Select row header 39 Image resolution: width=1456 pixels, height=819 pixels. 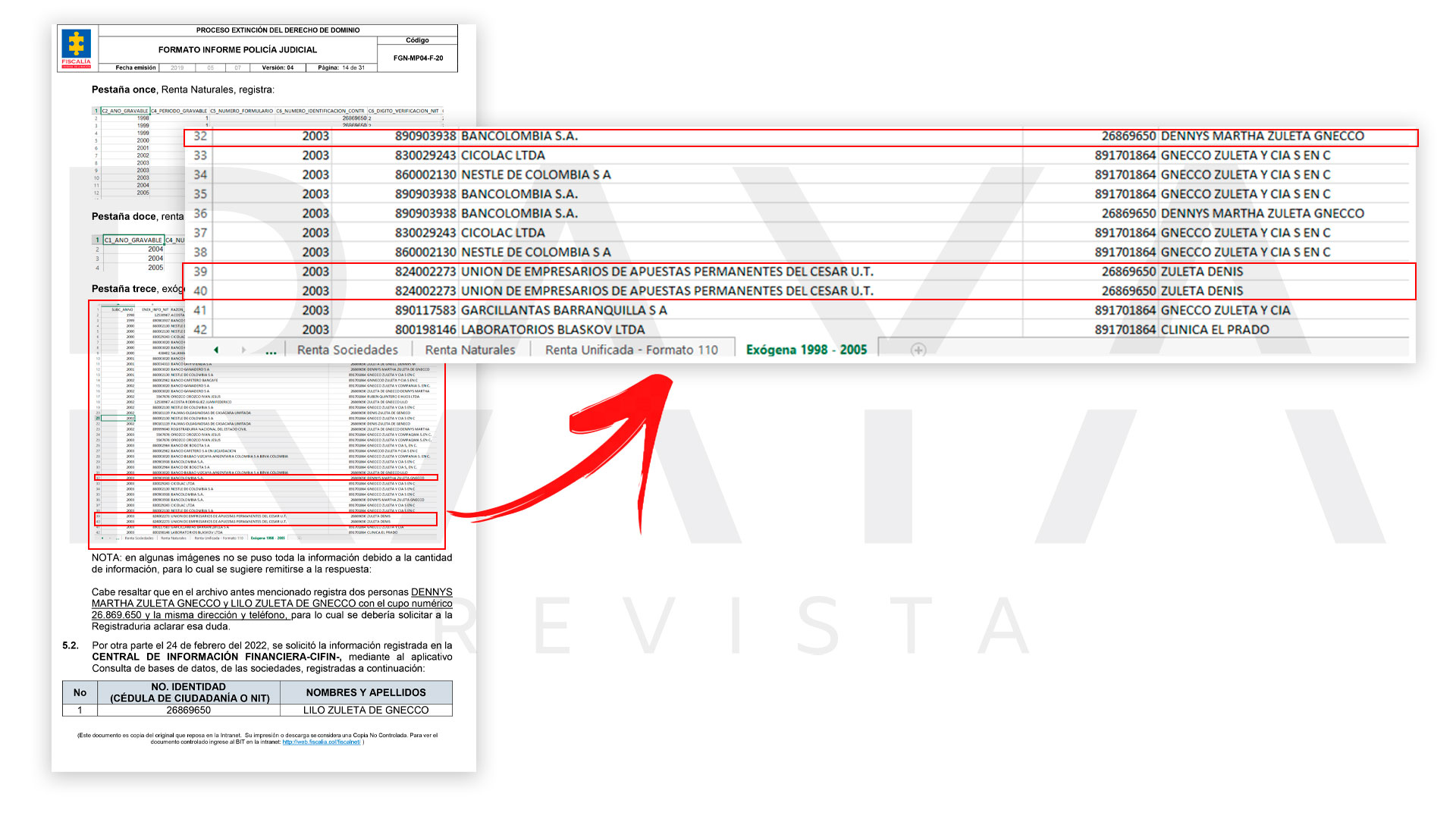[x=200, y=271]
